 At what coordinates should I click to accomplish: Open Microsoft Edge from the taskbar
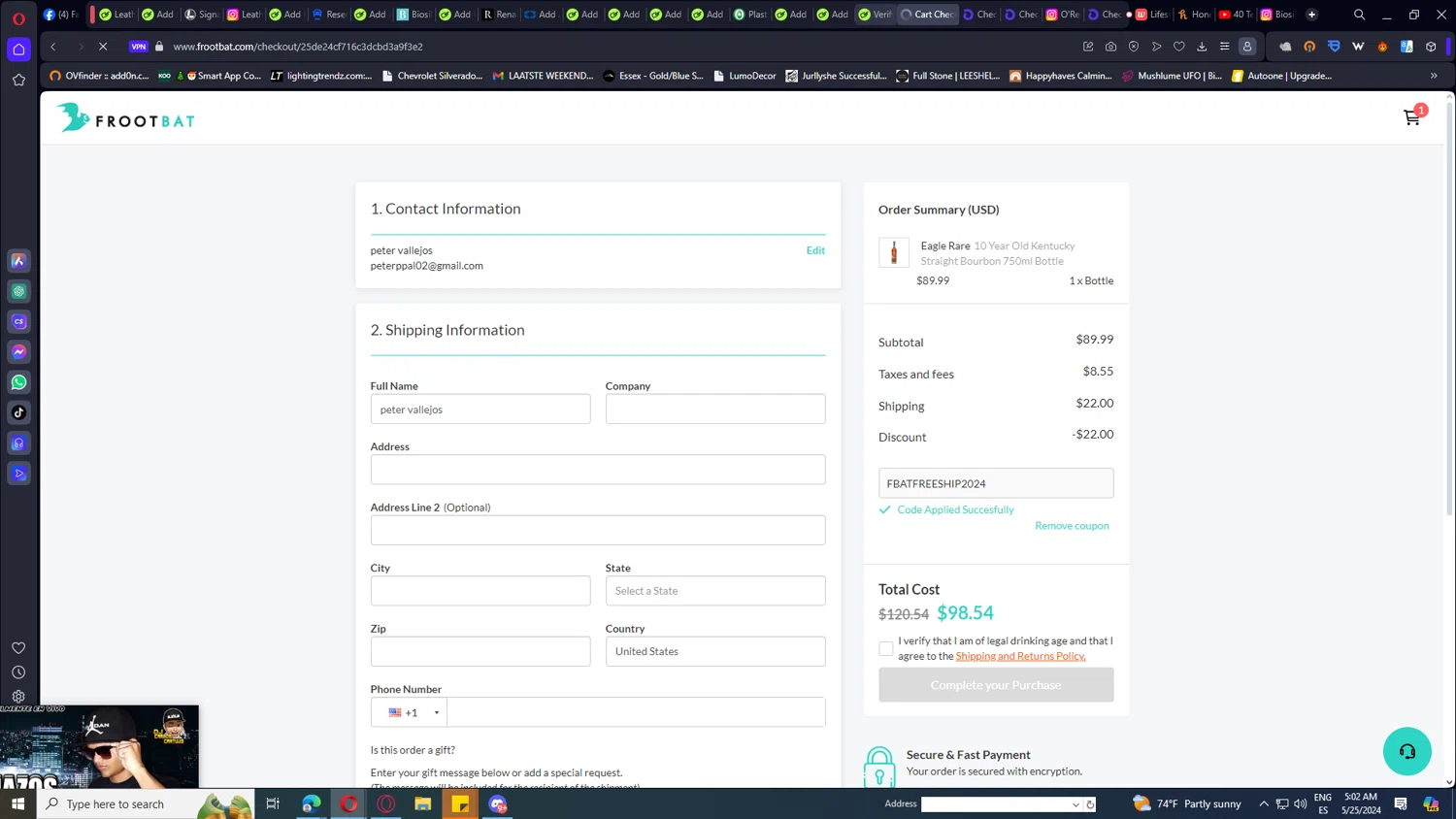[x=312, y=803]
